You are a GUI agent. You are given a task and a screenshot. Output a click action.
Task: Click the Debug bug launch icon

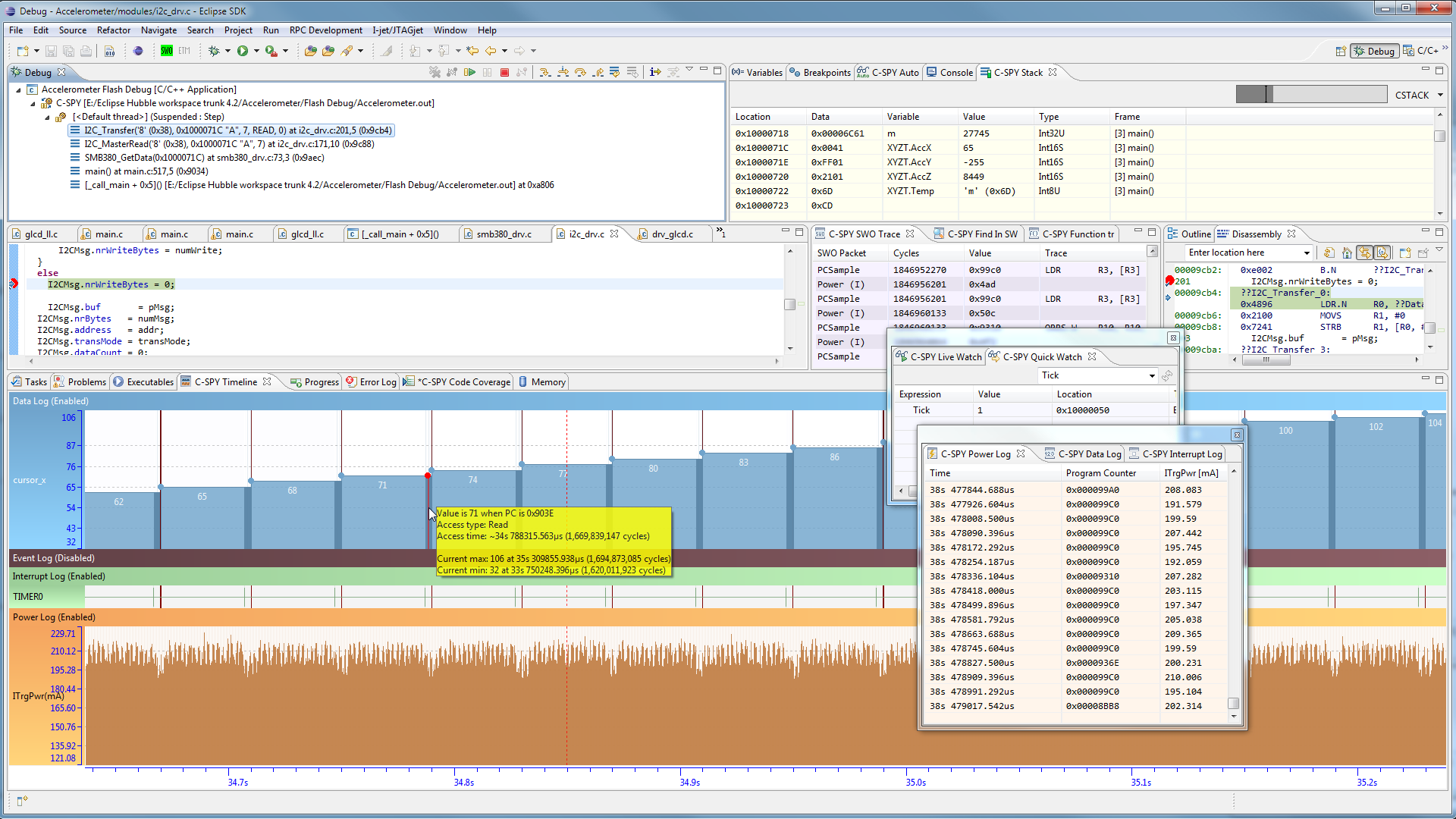pyautogui.click(x=214, y=51)
